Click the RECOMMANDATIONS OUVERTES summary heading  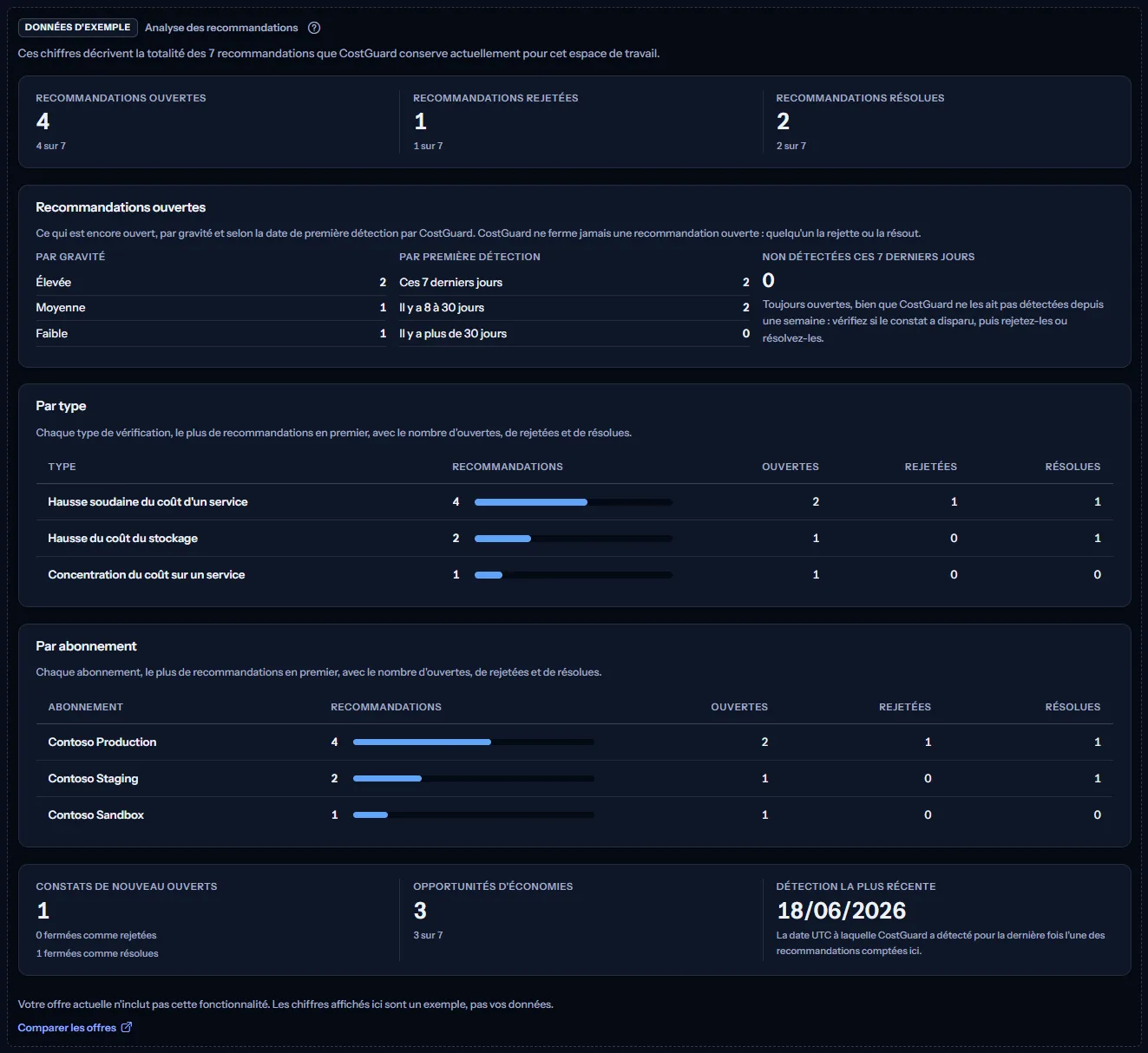pyautogui.click(x=121, y=98)
